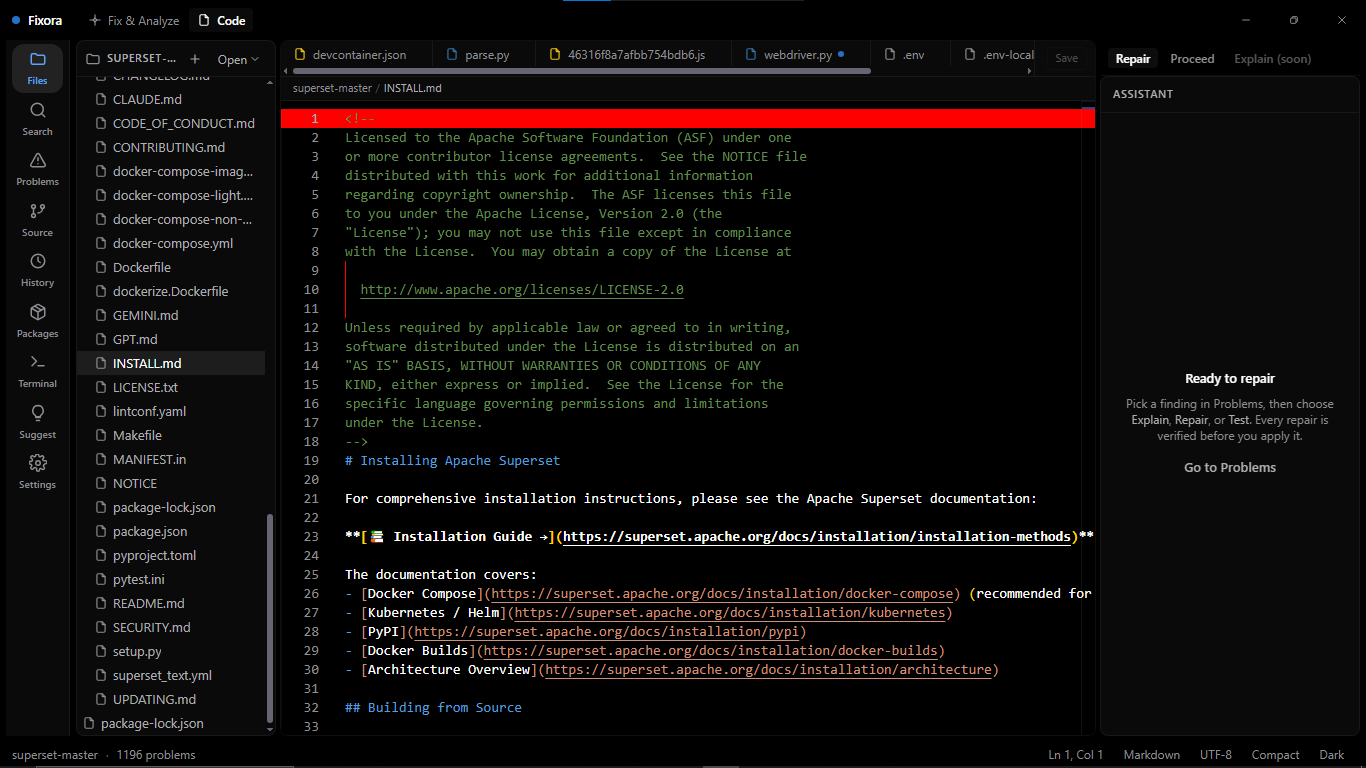Open CODE_OF_CONDUCT.md in file tree
Viewport: 1366px width, 768px height.
click(x=184, y=123)
